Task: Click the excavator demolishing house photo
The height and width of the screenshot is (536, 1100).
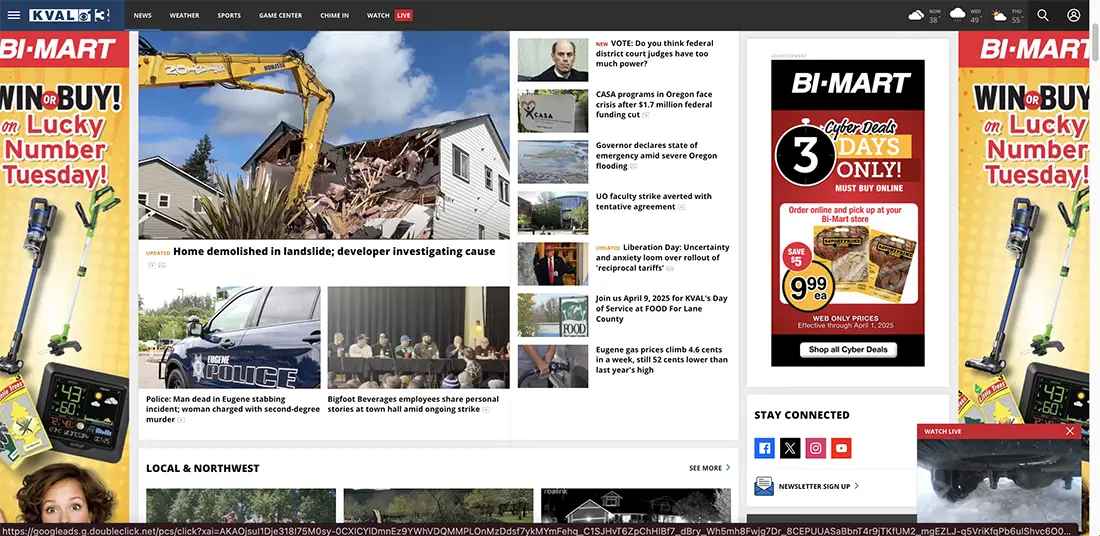Action: [x=324, y=135]
